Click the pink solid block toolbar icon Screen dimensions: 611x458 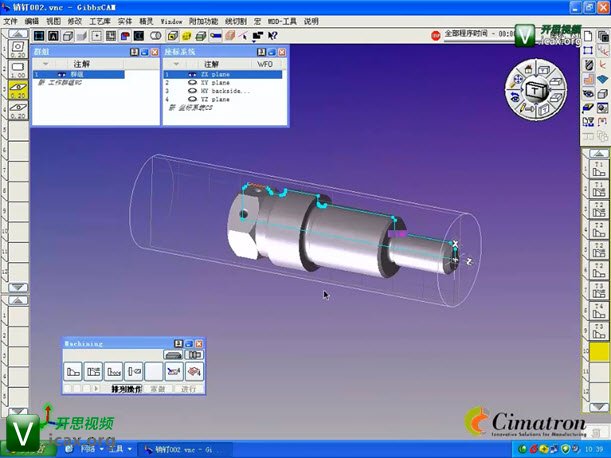(230, 36)
